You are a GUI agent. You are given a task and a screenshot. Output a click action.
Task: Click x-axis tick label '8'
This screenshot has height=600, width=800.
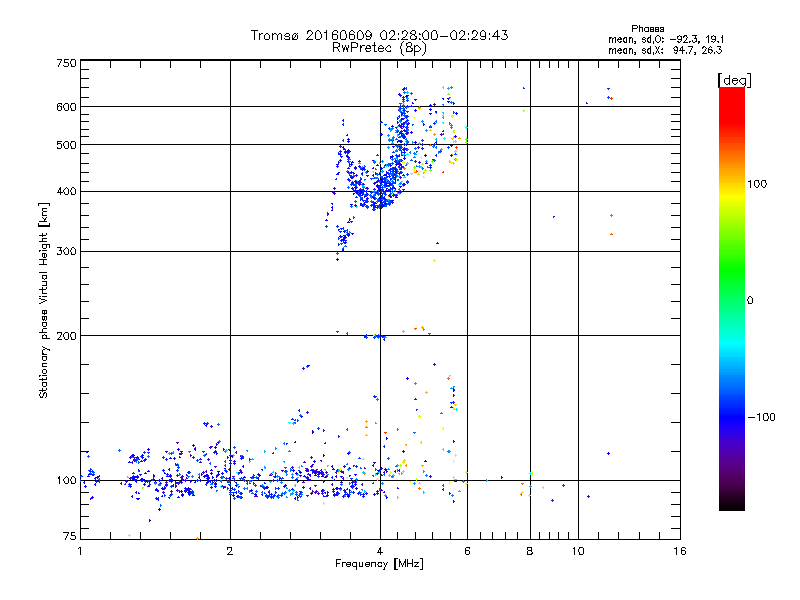(x=530, y=551)
